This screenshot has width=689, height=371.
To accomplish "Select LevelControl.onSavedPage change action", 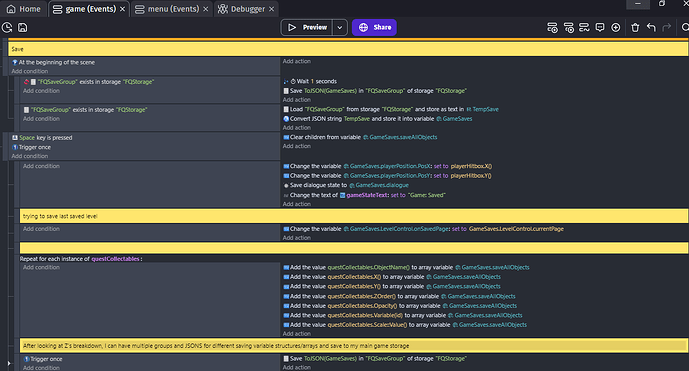I will click(x=424, y=229).
